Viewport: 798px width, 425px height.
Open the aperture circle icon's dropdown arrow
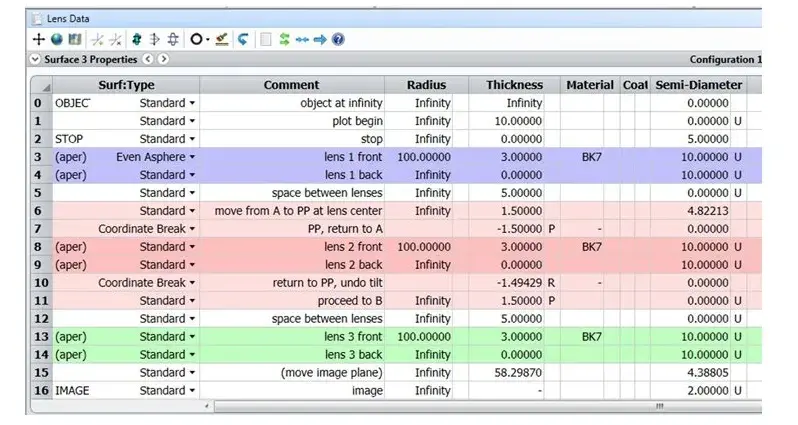[208, 40]
